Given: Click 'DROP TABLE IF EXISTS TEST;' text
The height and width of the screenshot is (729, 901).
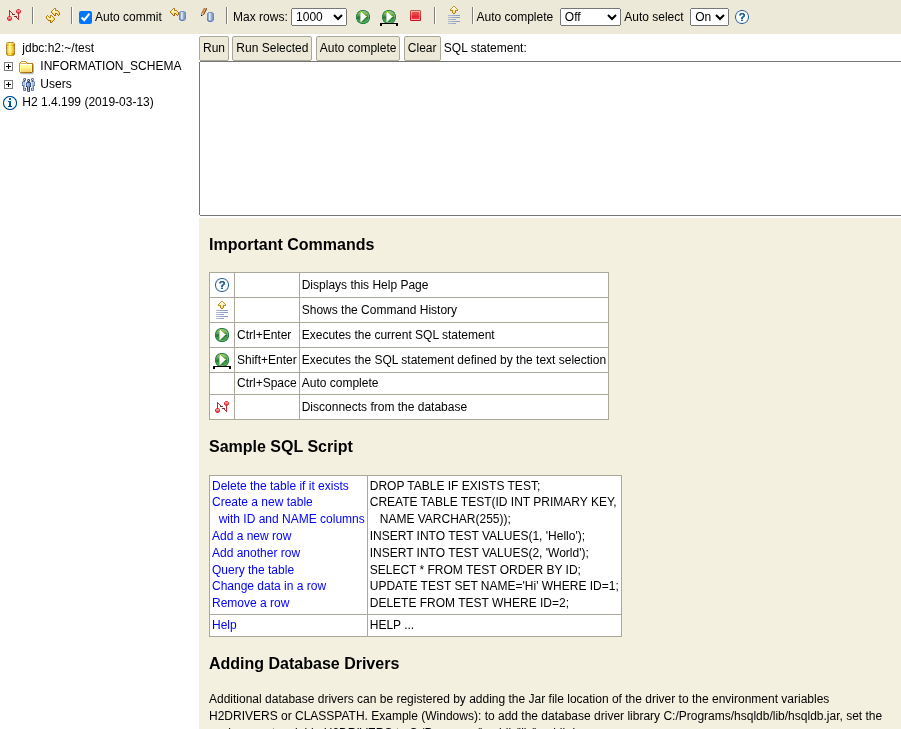Looking at the screenshot, I should pos(455,486).
